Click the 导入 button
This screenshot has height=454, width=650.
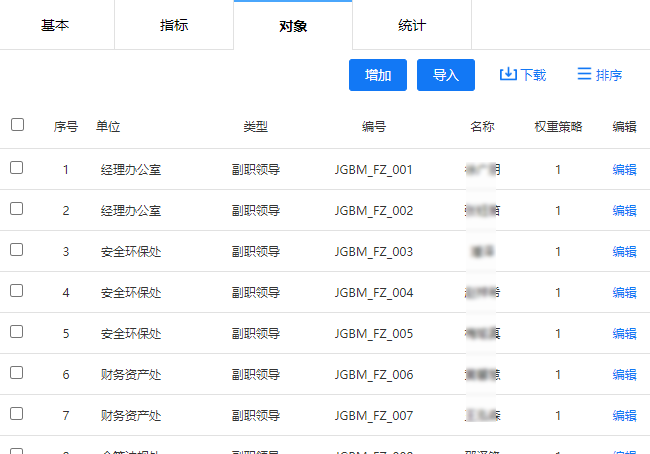pyautogui.click(x=446, y=75)
